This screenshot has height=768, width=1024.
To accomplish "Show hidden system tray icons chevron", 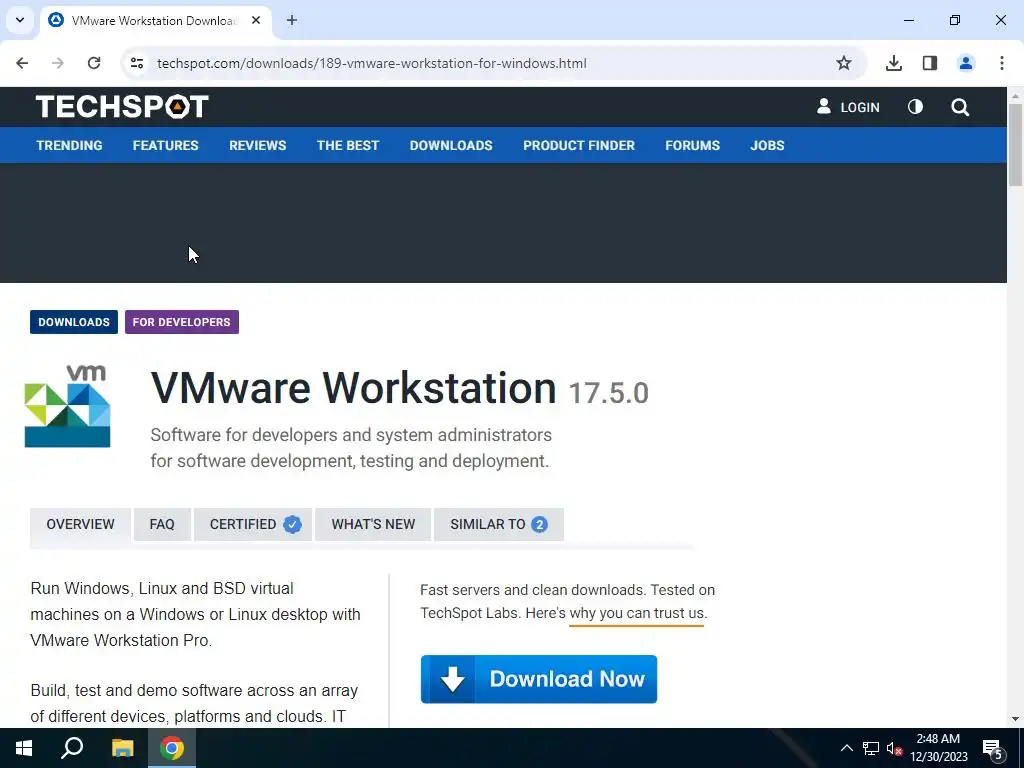I will [x=846, y=748].
